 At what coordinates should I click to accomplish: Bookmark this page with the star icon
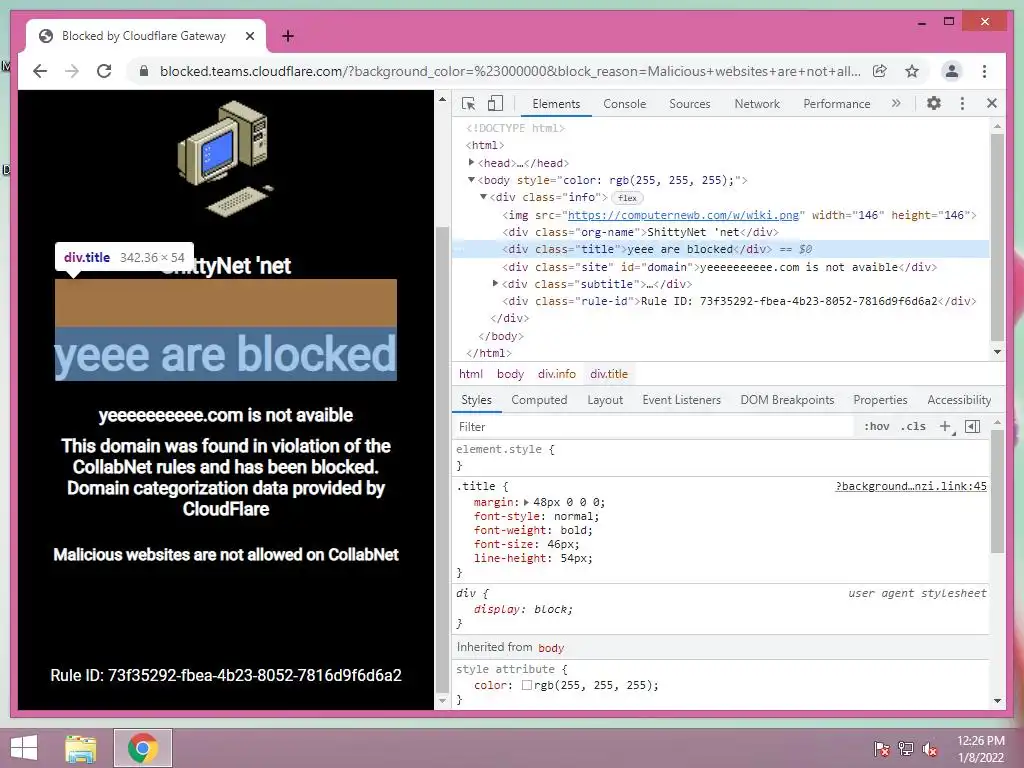pyautogui.click(x=912, y=71)
